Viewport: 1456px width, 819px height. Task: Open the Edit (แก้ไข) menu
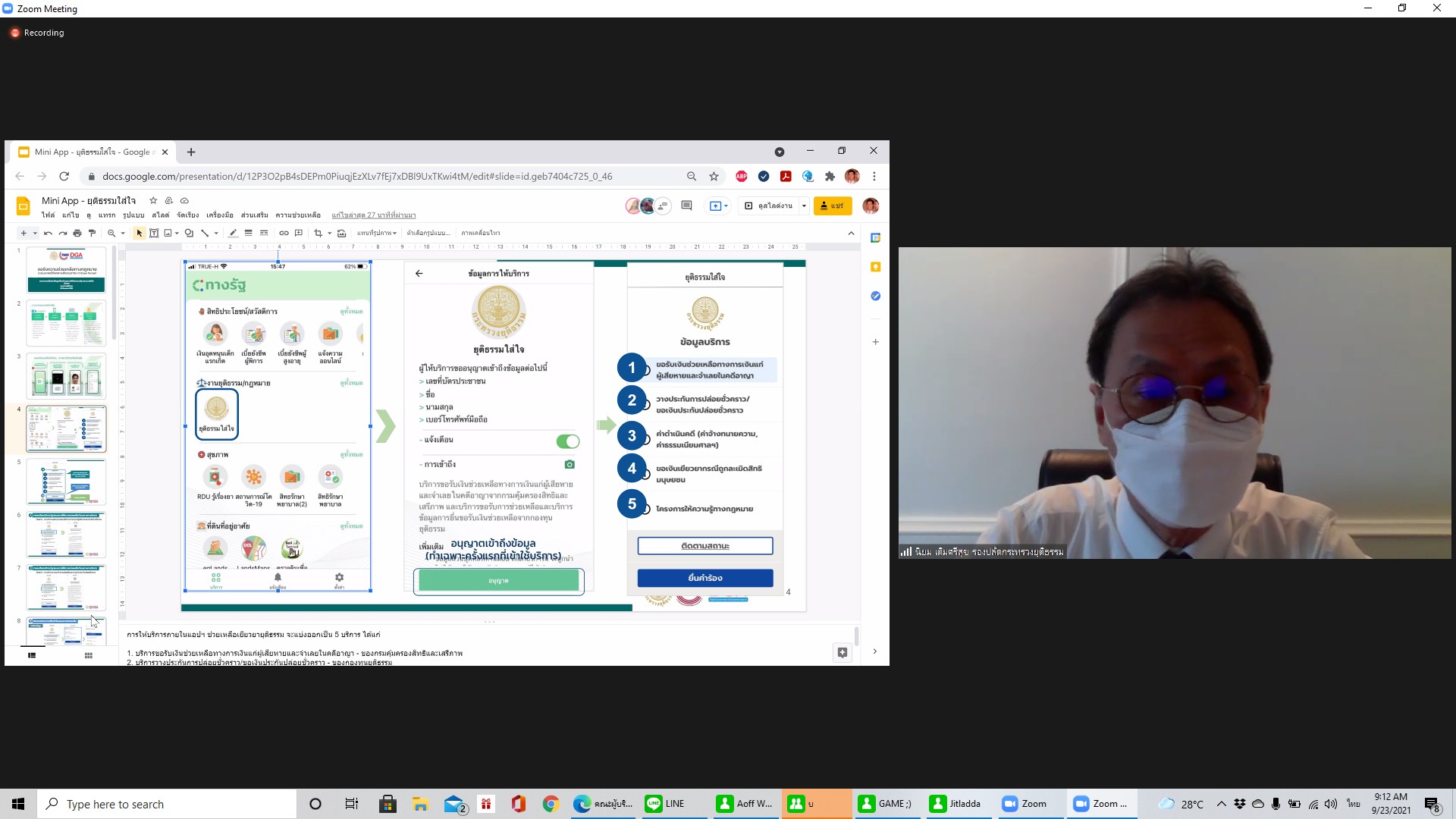pos(71,215)
